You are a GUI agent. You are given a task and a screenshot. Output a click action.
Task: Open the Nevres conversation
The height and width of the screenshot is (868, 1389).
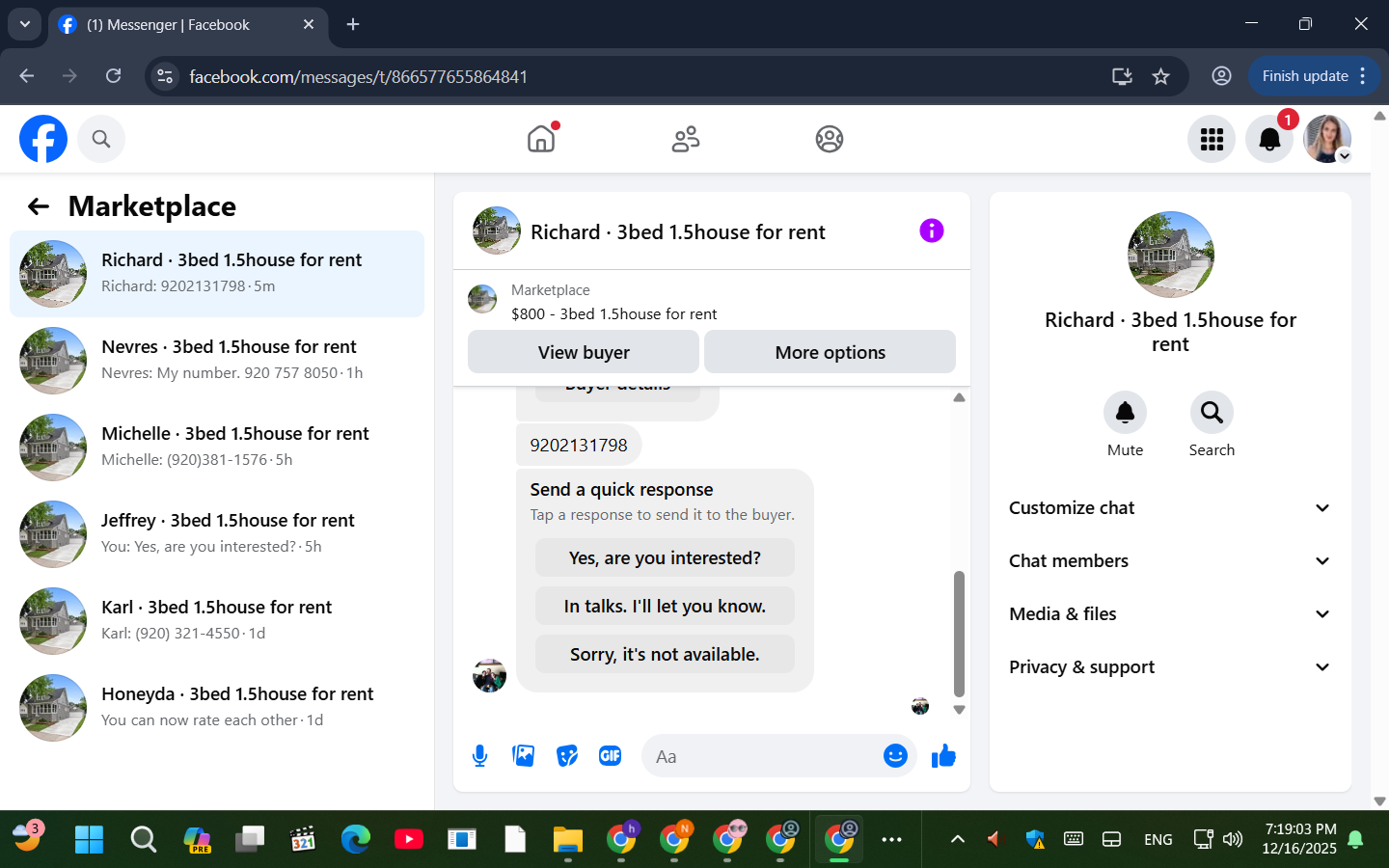tap(217, 361)
